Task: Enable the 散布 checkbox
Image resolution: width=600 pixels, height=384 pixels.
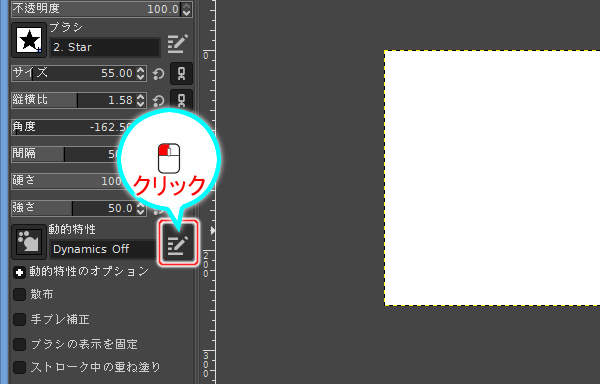Action: click(x=20, y=295)
